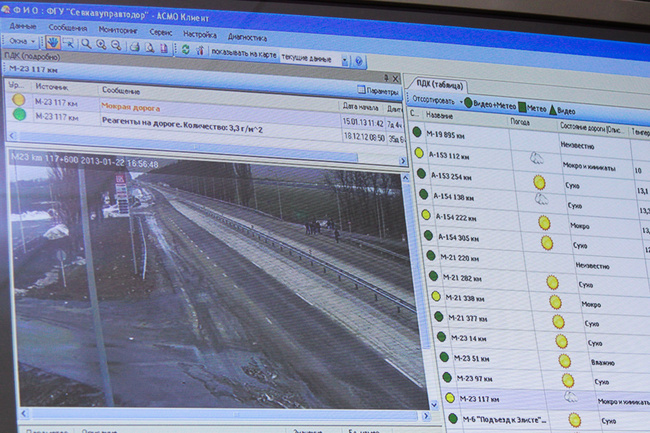Viewport: 650px width, 433px height.
Task: Click camera view scroll-up arrow
Action: 405,178
